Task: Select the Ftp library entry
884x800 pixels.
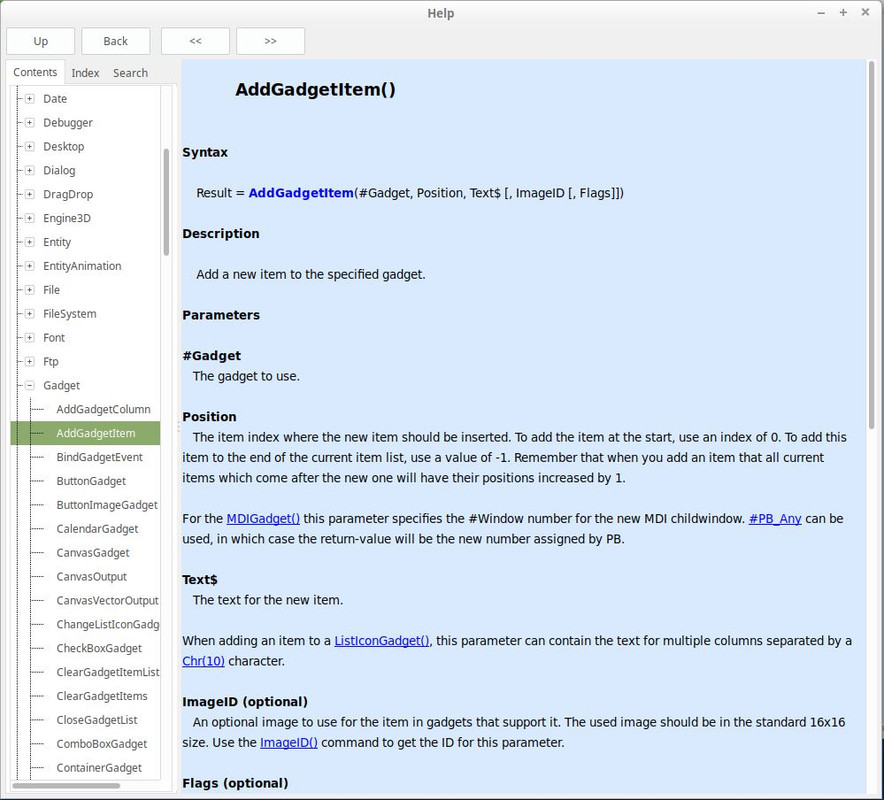Action: pyautogui.click(x=51, y=361)
